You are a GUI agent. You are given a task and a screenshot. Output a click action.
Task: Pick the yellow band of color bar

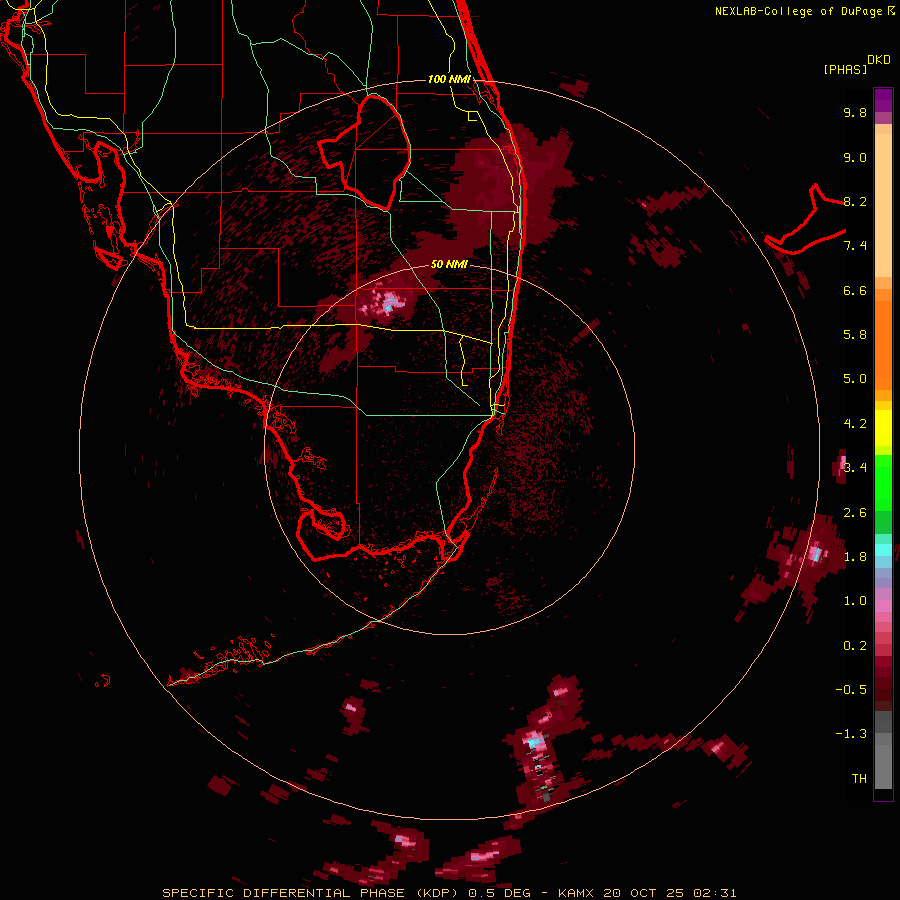(x=883, y=428)
